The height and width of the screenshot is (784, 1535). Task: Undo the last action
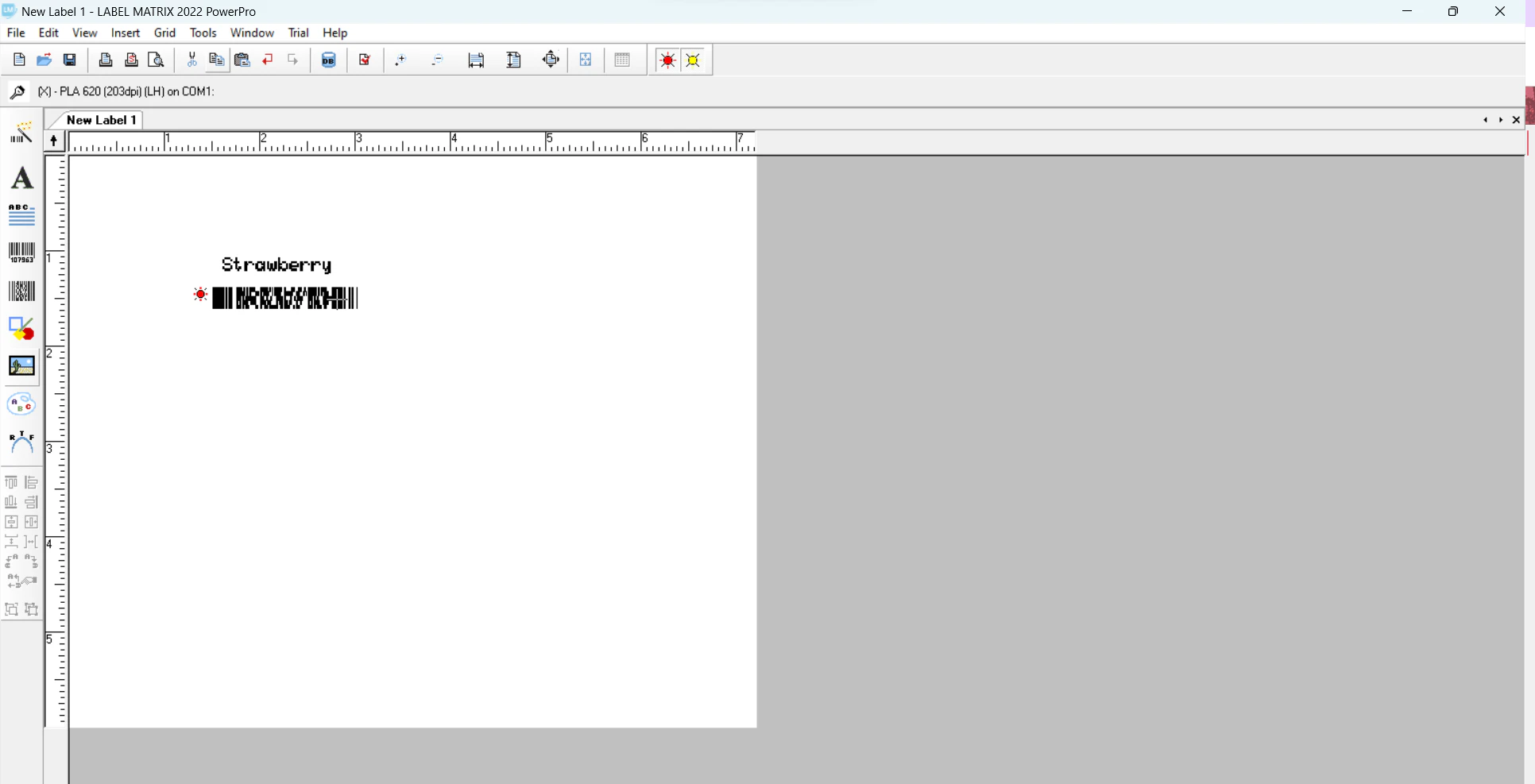pos(268,60)
